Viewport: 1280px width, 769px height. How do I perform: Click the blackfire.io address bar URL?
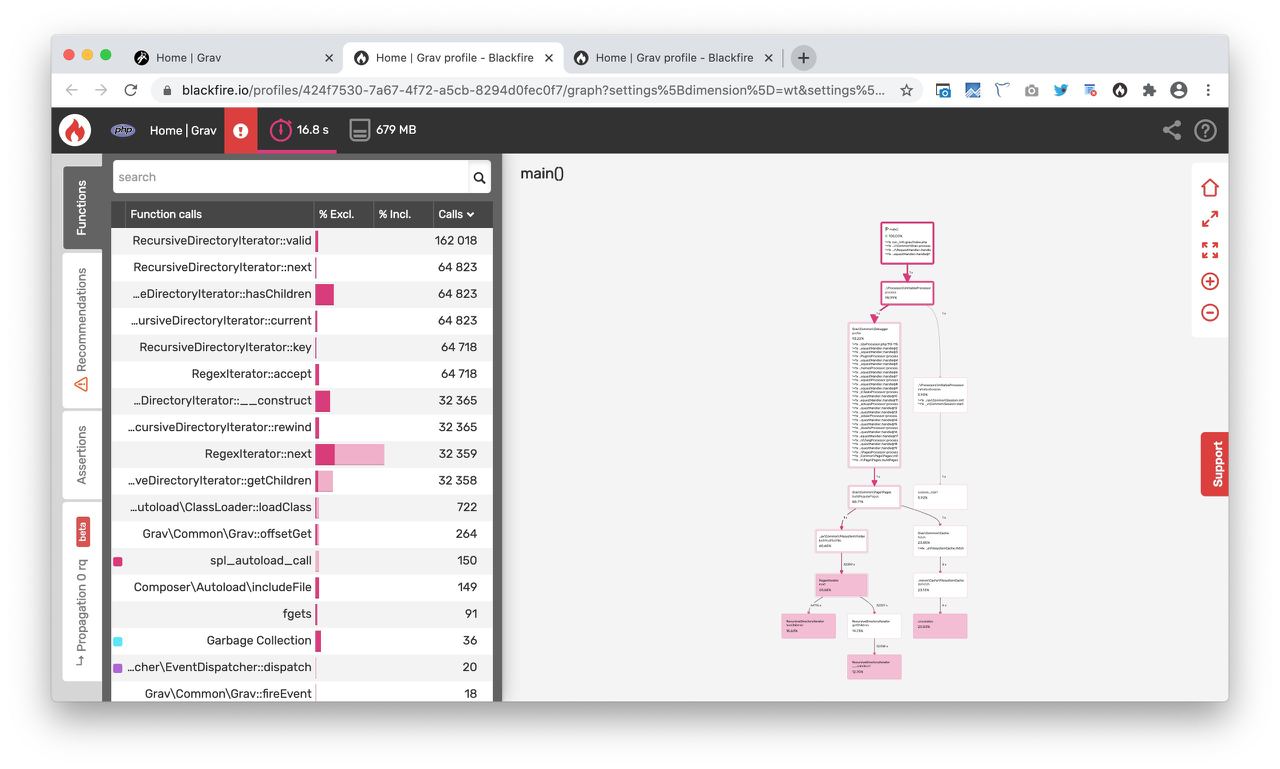533,90
